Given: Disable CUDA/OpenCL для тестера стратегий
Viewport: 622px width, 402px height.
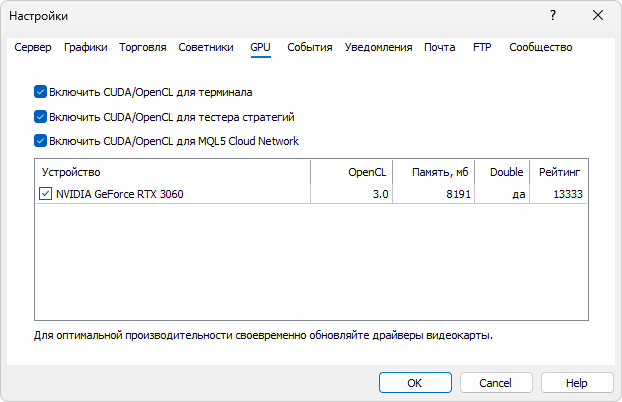Looking at the screenshot, I should 41,117.
